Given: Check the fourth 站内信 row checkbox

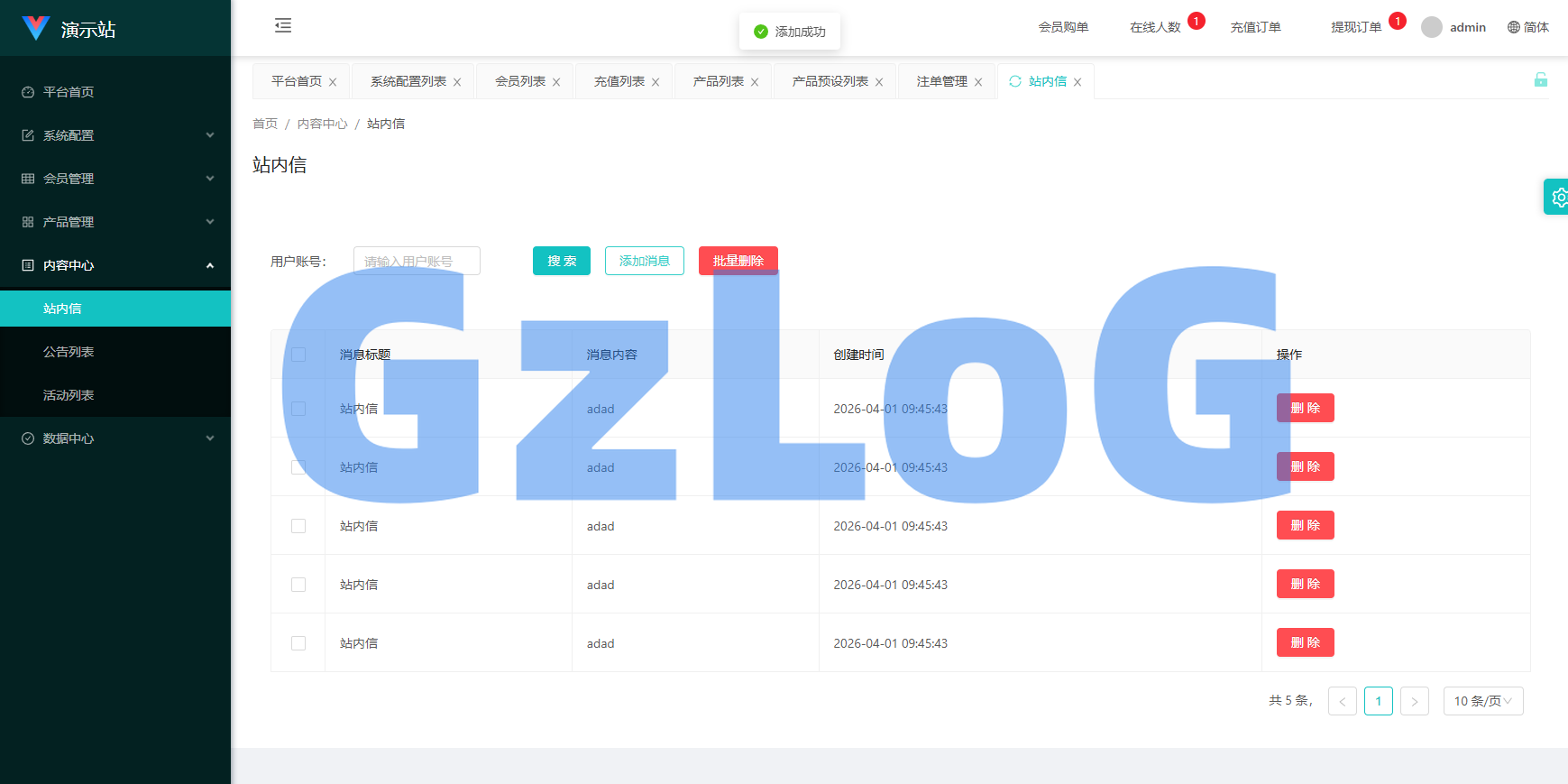Looking at the screenshot, I should click(298, 585).
